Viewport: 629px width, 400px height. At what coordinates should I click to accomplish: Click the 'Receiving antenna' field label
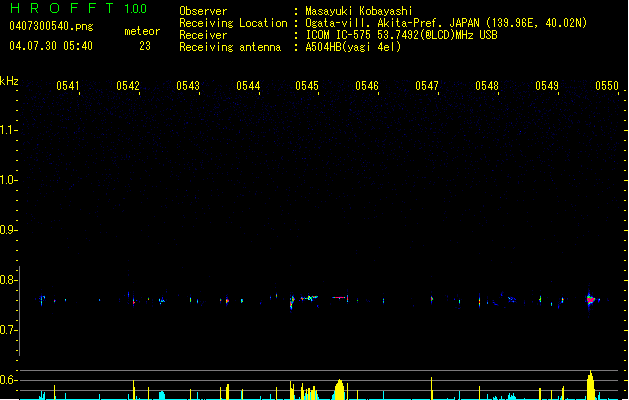tap(230, 47)
